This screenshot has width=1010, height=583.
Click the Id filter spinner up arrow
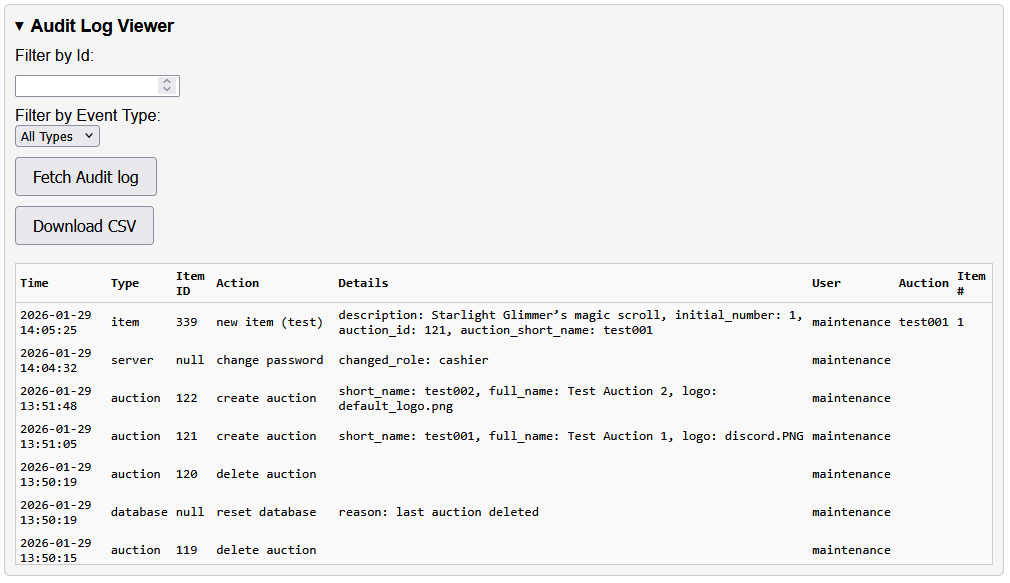click(x=168, y=80)
